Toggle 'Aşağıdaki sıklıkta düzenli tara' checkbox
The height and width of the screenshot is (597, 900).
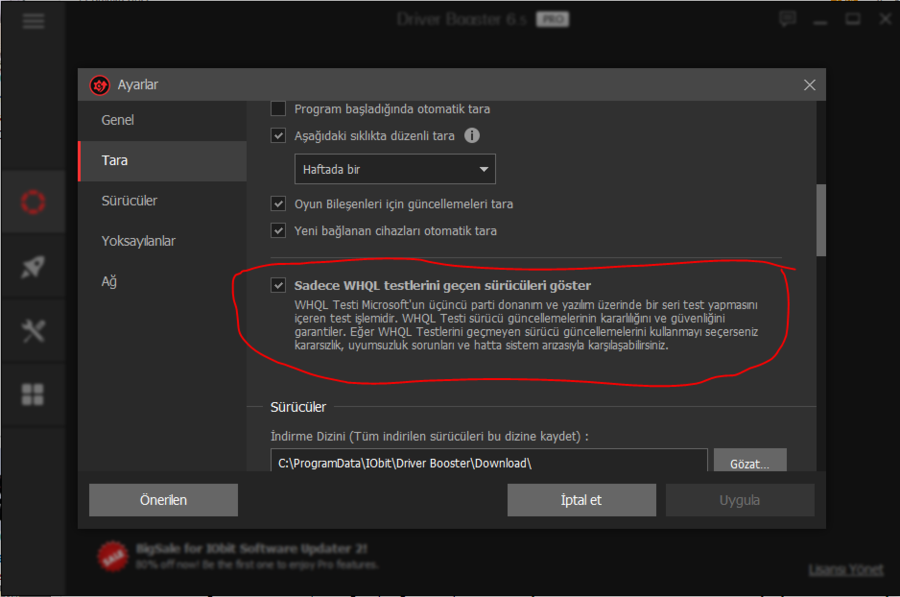278,135
